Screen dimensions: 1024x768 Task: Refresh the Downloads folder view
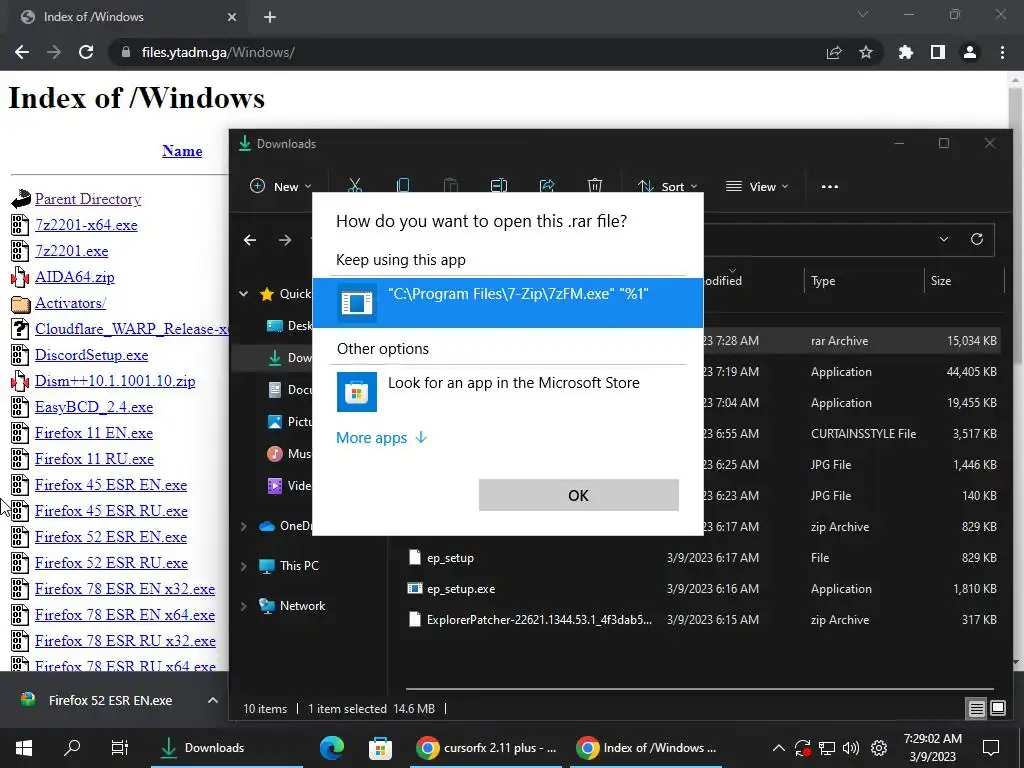[x=977, y=239]
